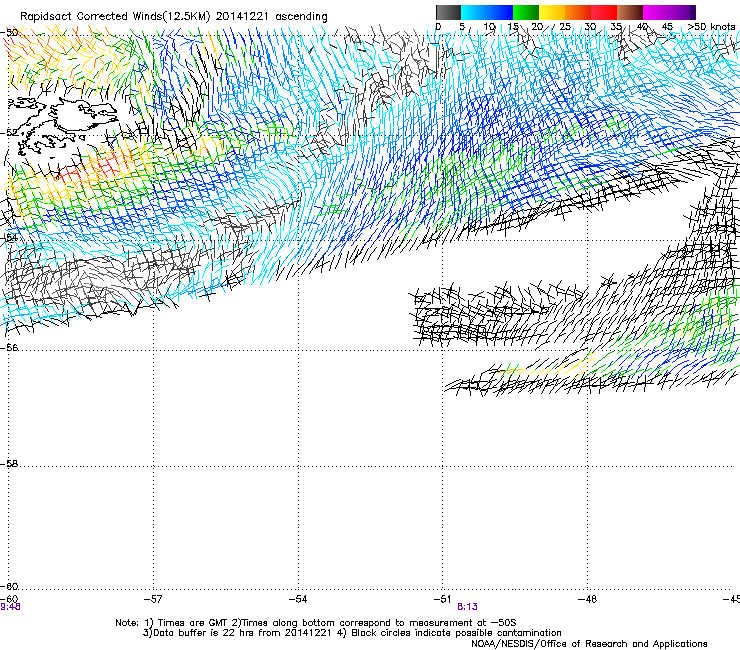Click the NOAA/NESDIS credit line
The image size is (740, 650).
coord(589,644)
